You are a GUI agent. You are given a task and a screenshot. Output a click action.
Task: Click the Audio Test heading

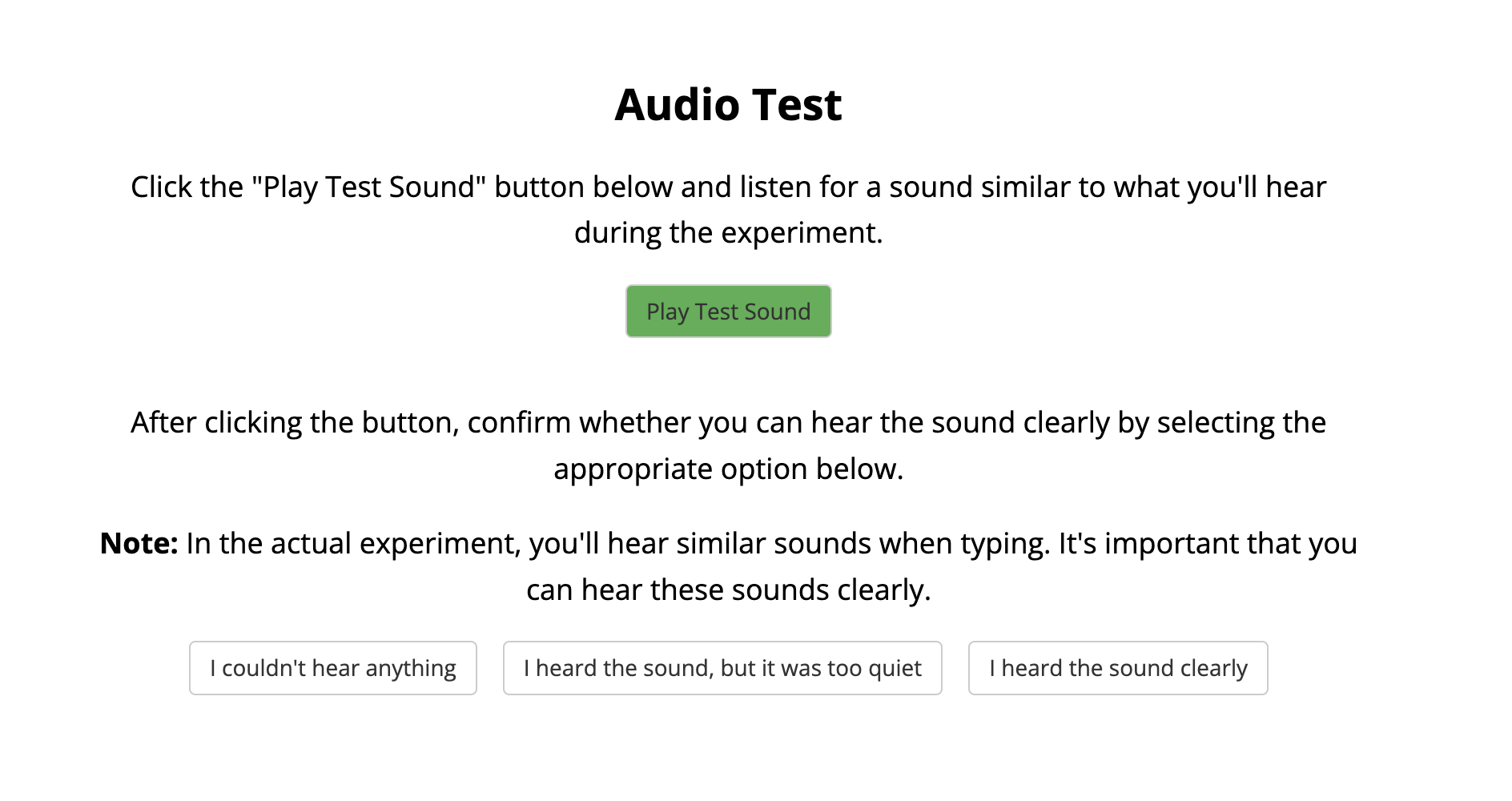tap(728, 105)
